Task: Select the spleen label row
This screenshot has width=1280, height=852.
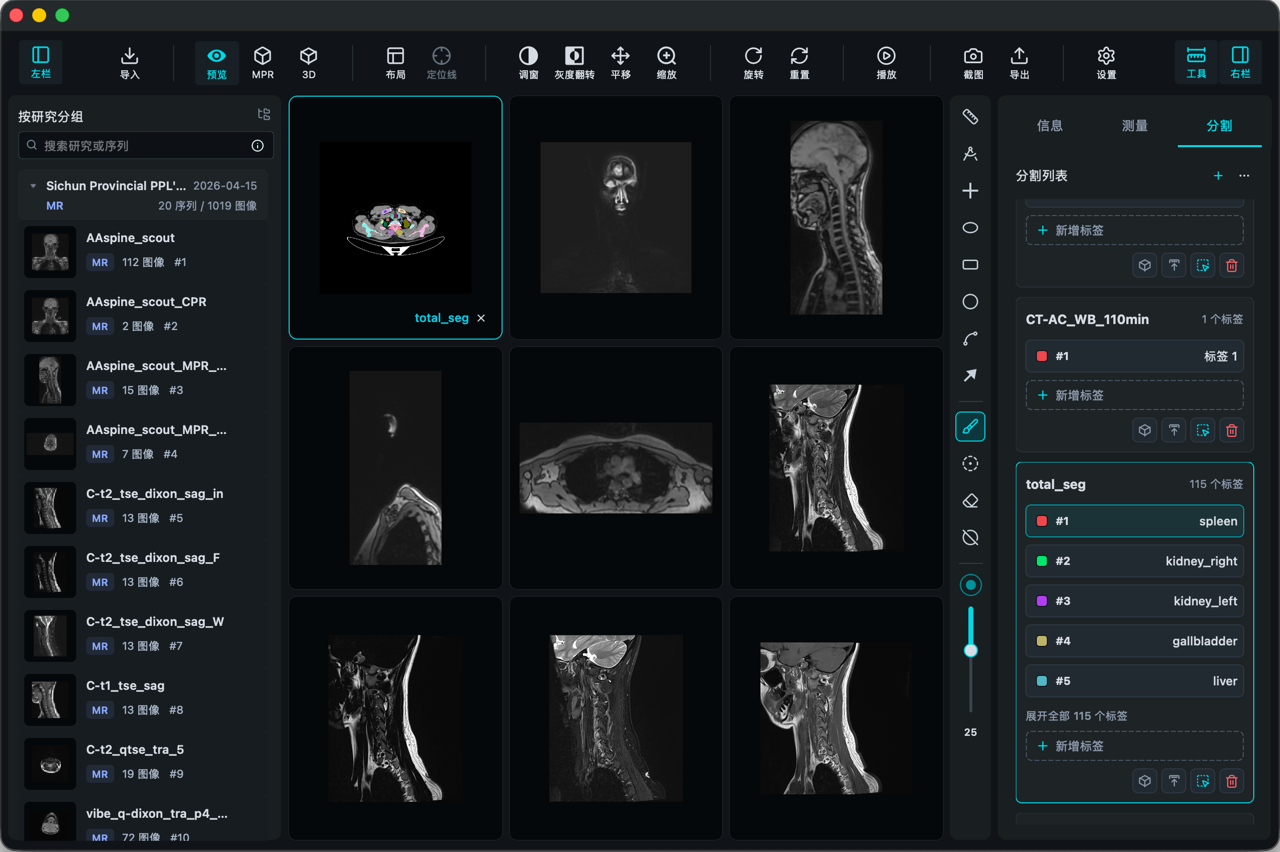Action: tap(1135, 521)
